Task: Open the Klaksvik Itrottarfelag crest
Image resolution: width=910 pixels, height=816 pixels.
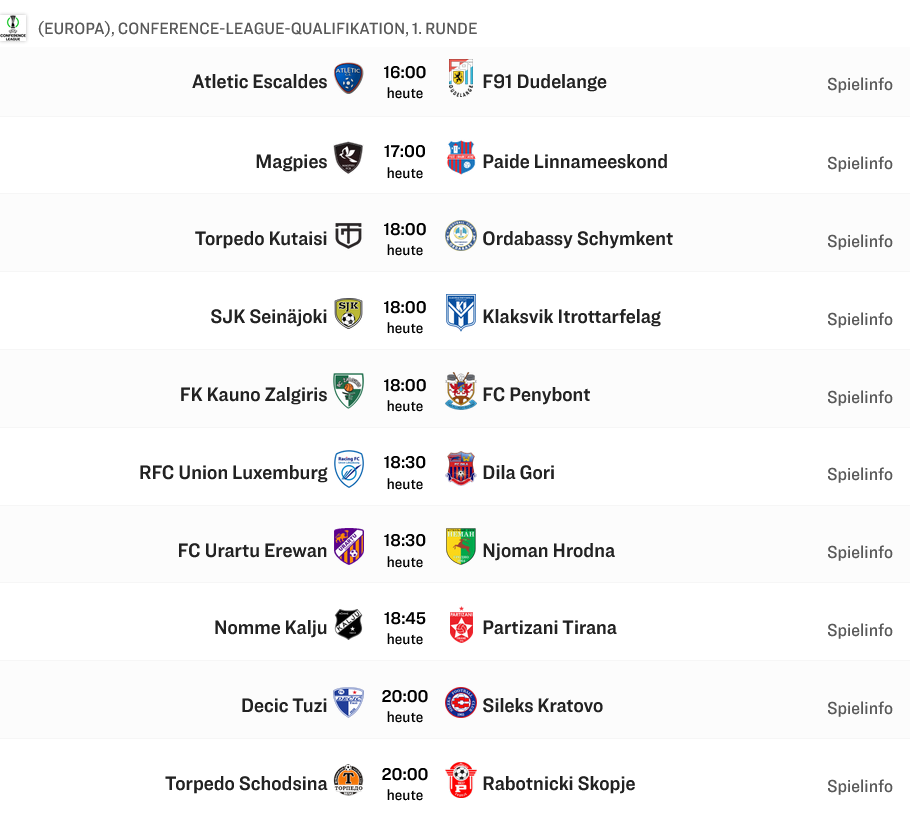Action: click(x=461, y=314)
